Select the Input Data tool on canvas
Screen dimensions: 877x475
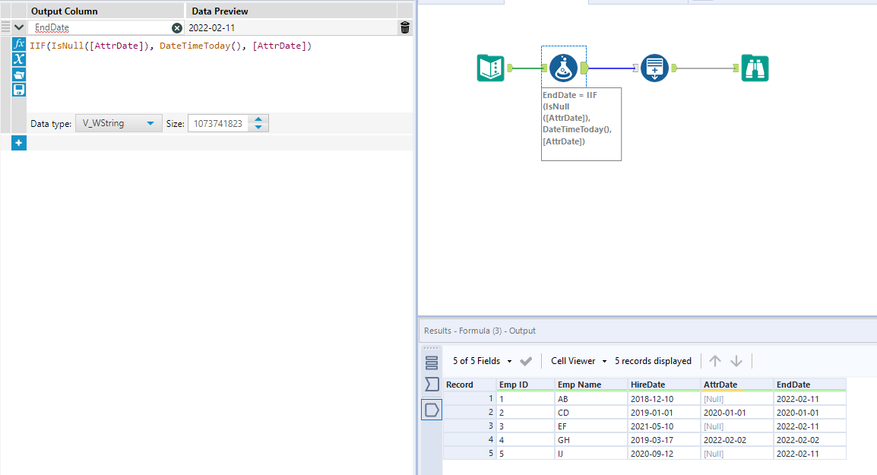tap(491, 68)
